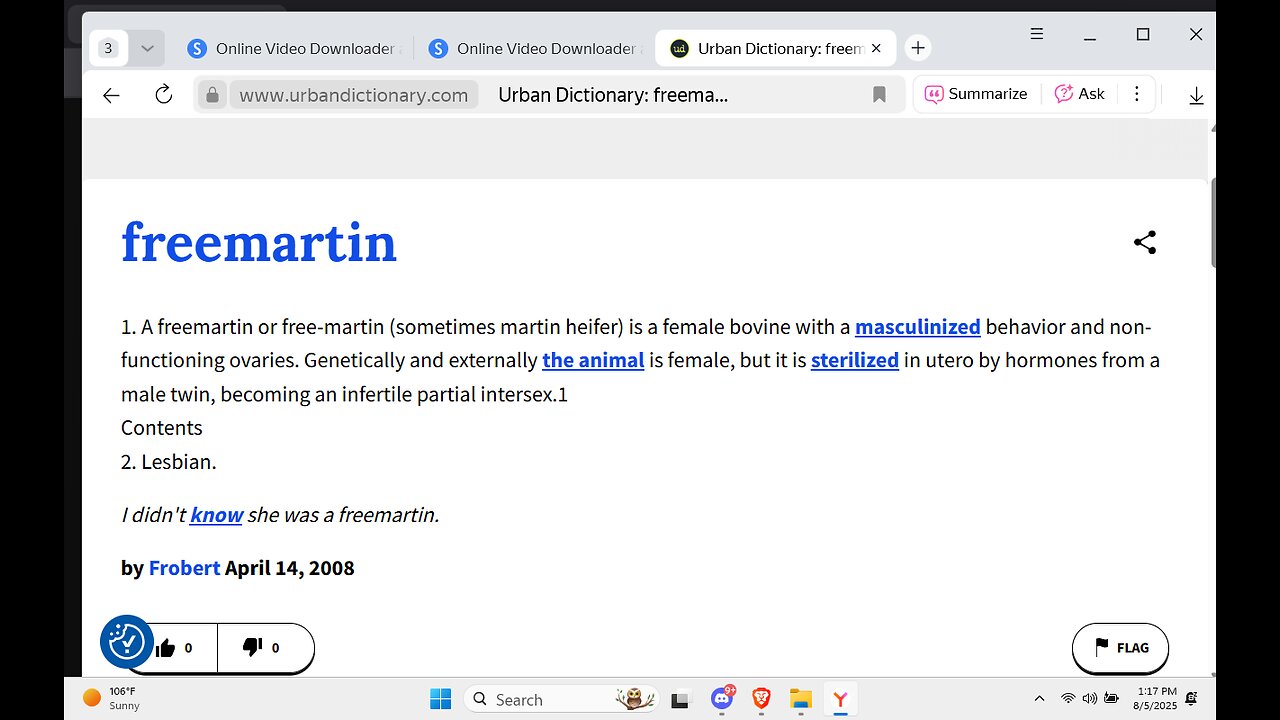Image resolution: width=1280 pixels, height=720 pixels.
Task: Reload the current page
Action: 163,94
